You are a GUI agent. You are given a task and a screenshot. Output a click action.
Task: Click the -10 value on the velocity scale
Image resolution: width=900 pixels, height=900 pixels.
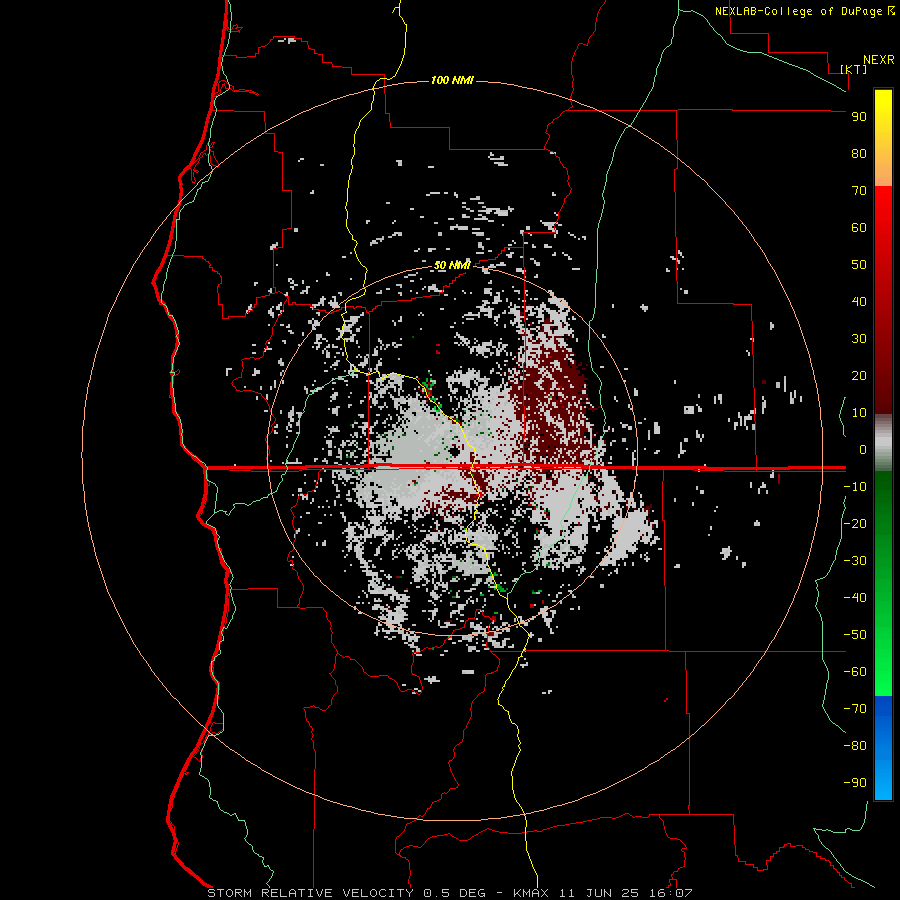pos(855,487)
